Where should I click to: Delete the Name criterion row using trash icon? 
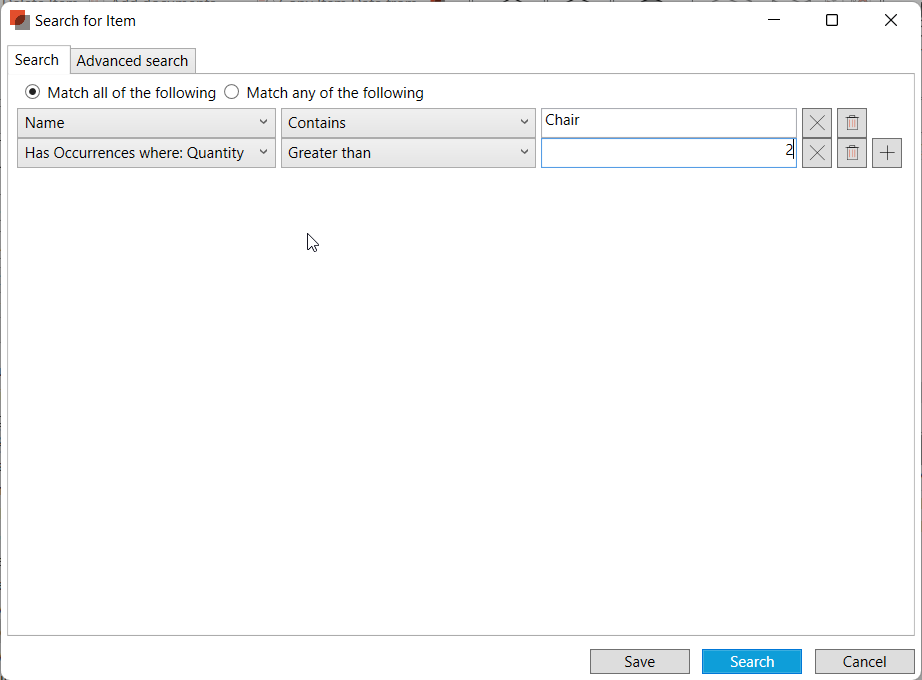852,123
